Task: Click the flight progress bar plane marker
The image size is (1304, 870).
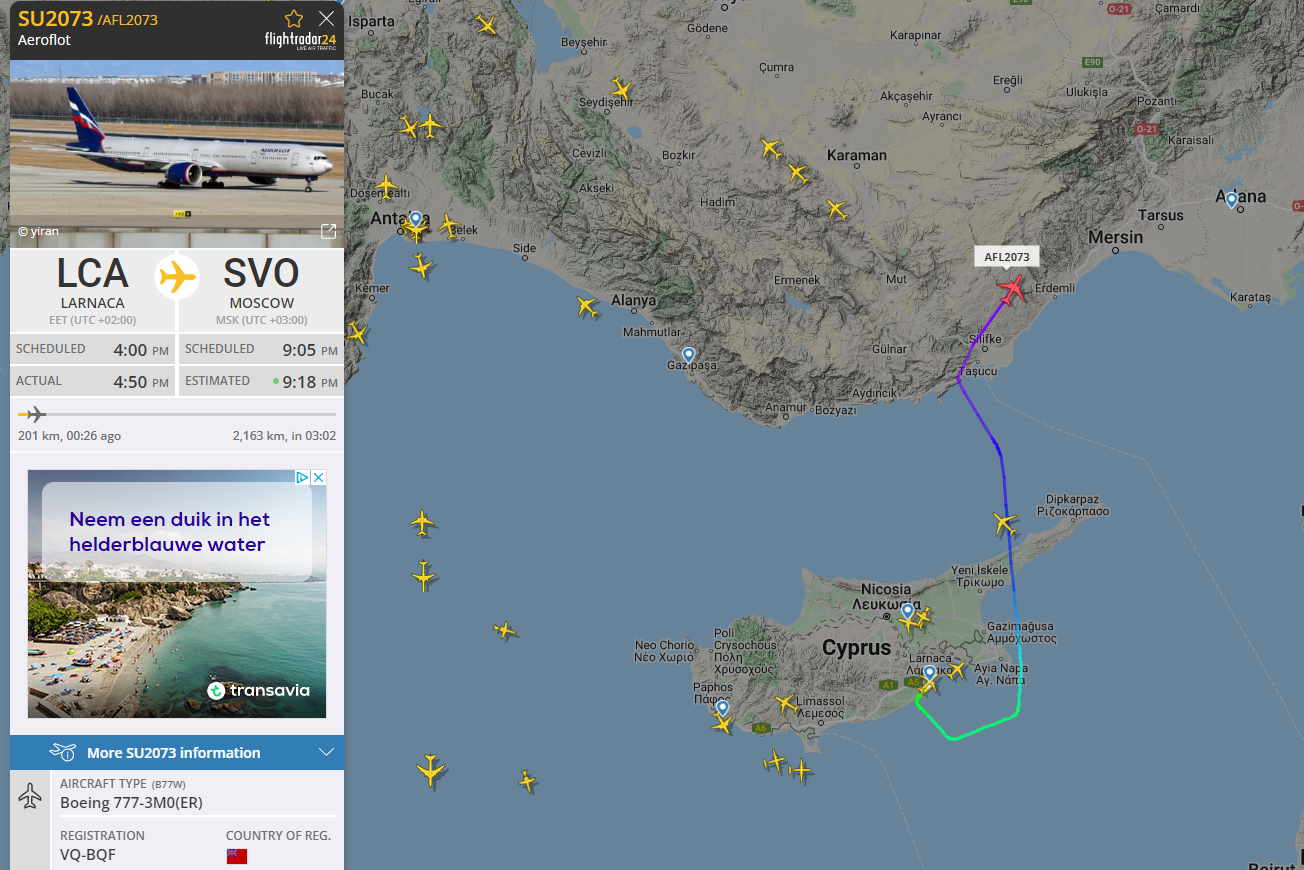Action: click(x=33, y=414)
